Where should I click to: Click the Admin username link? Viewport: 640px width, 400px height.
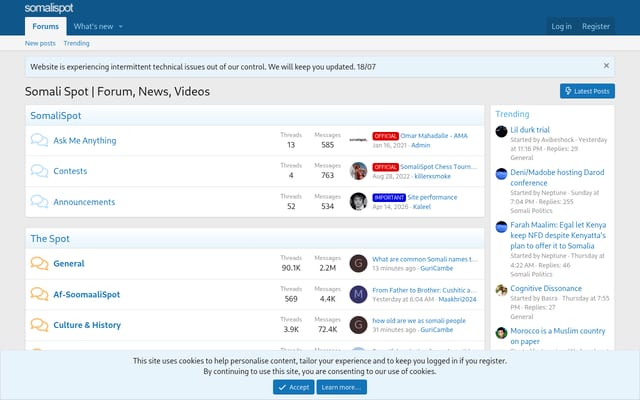420,145
